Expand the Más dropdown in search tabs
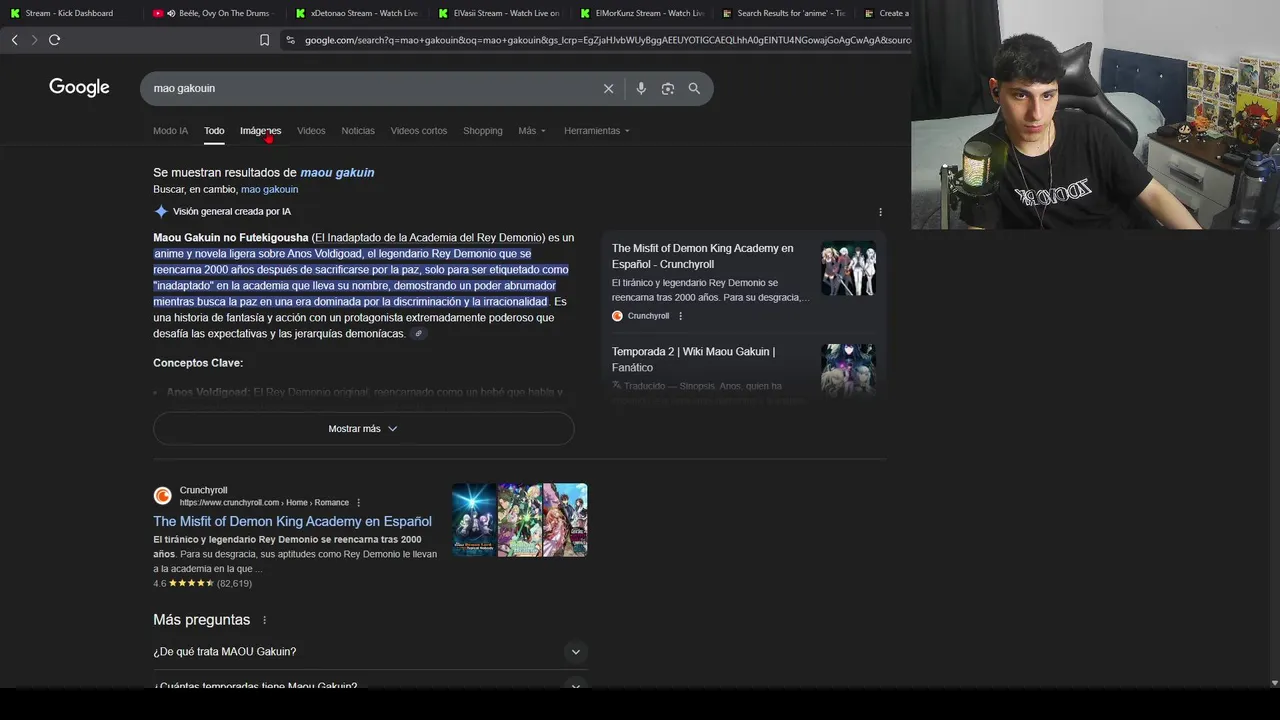 click(x=532, y=131)
